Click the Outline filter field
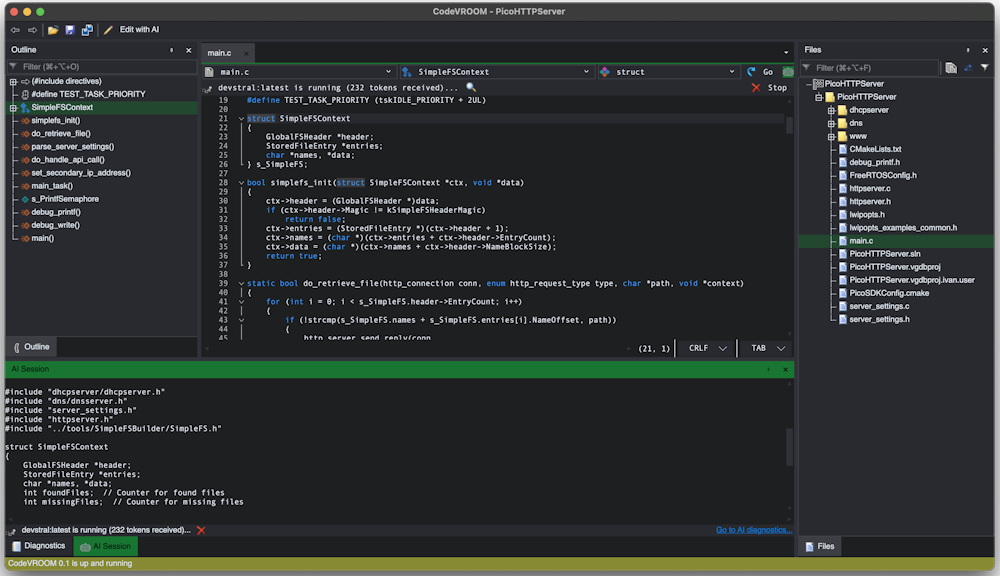The width and height of the screenshot is (1000, 576). click(102, 66)
